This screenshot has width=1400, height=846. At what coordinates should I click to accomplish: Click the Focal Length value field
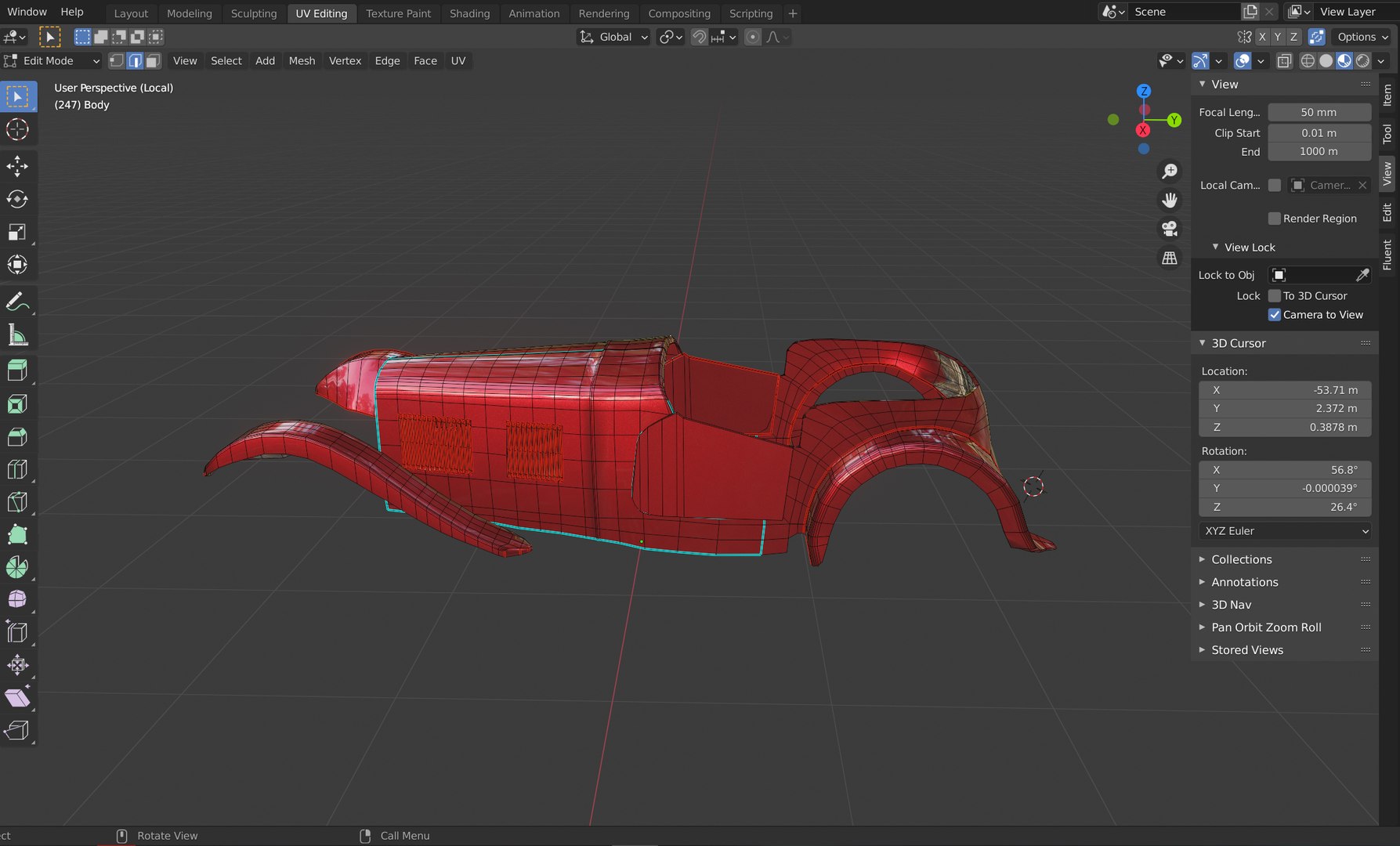click(x=1319, y=112)
